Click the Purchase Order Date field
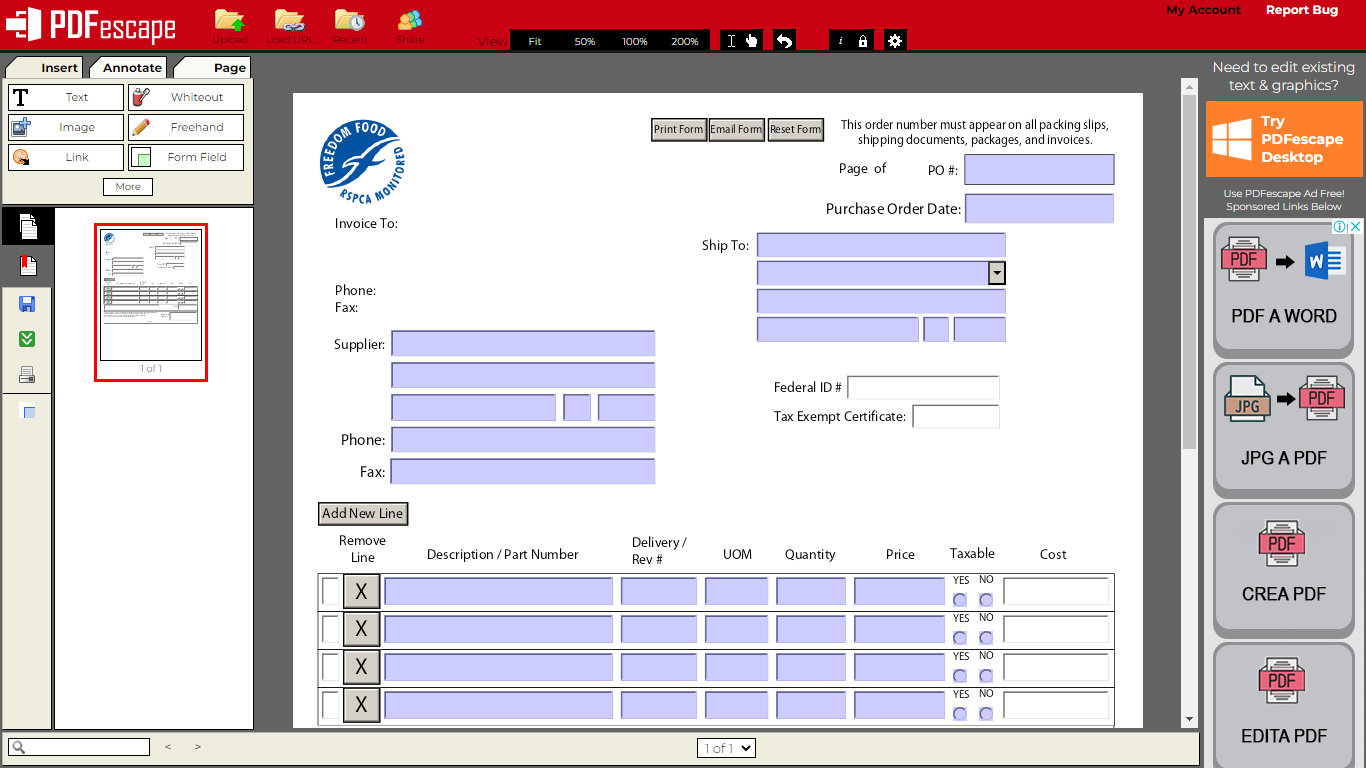 click(1039, 209)
